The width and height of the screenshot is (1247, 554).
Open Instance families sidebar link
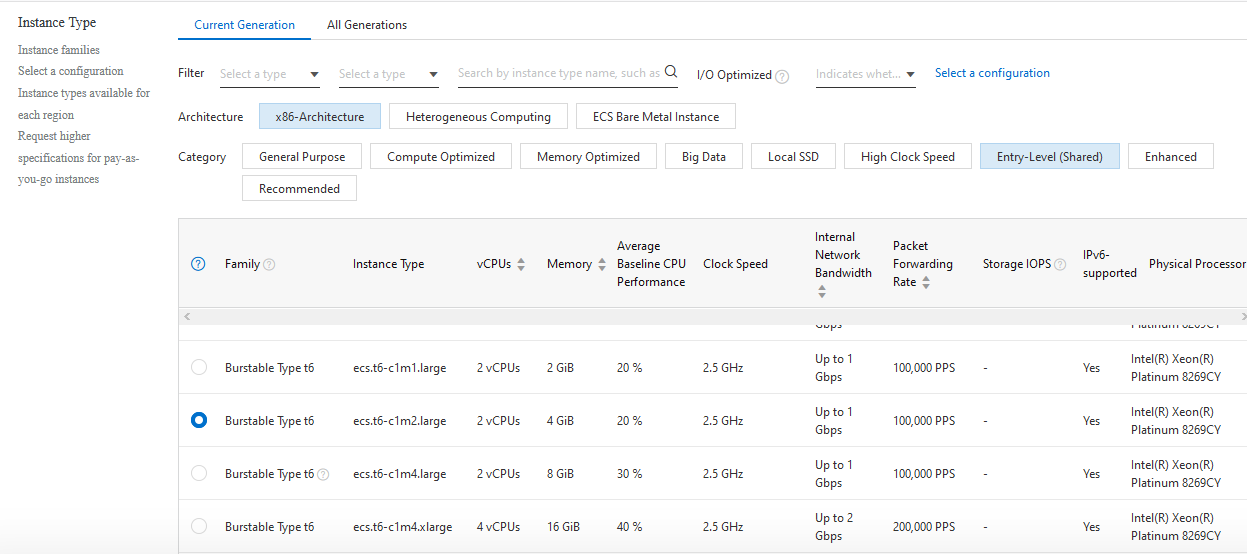[59, 50]
